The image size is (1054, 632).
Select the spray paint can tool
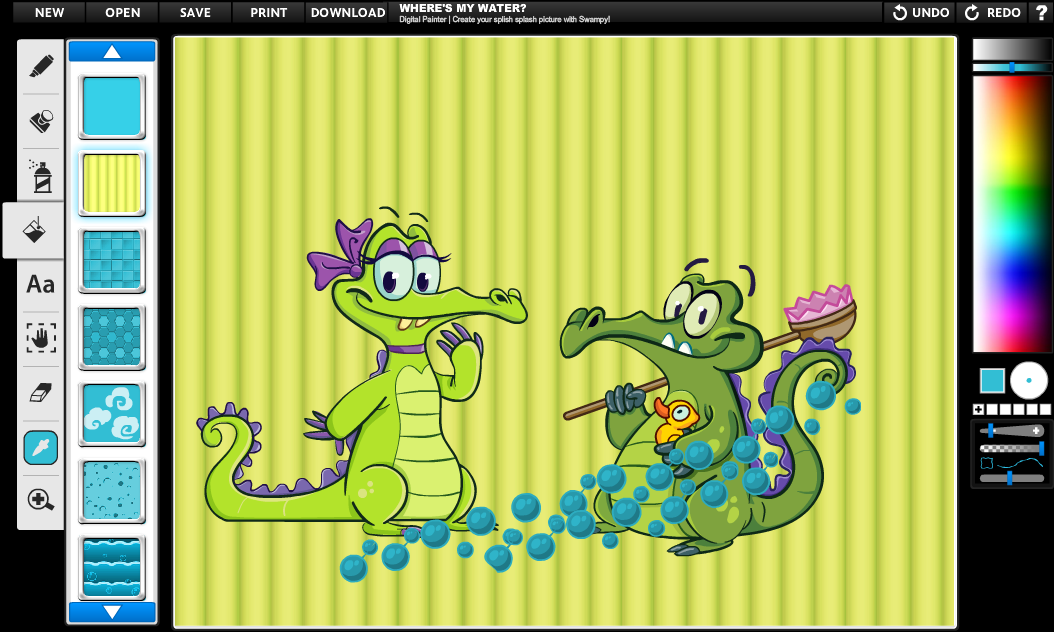(x=41, y=176)
